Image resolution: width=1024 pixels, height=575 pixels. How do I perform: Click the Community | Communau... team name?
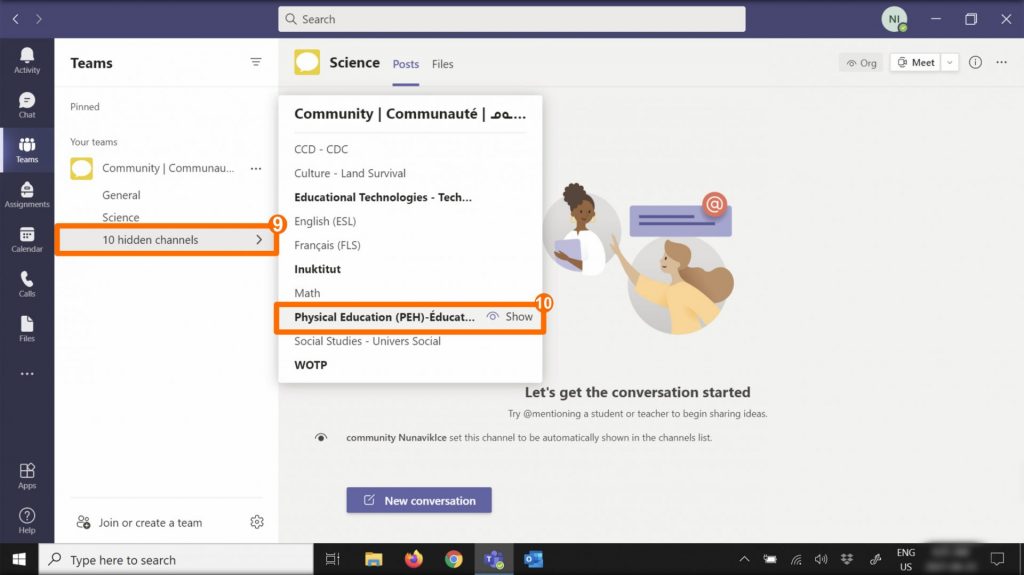pos(168,169)
